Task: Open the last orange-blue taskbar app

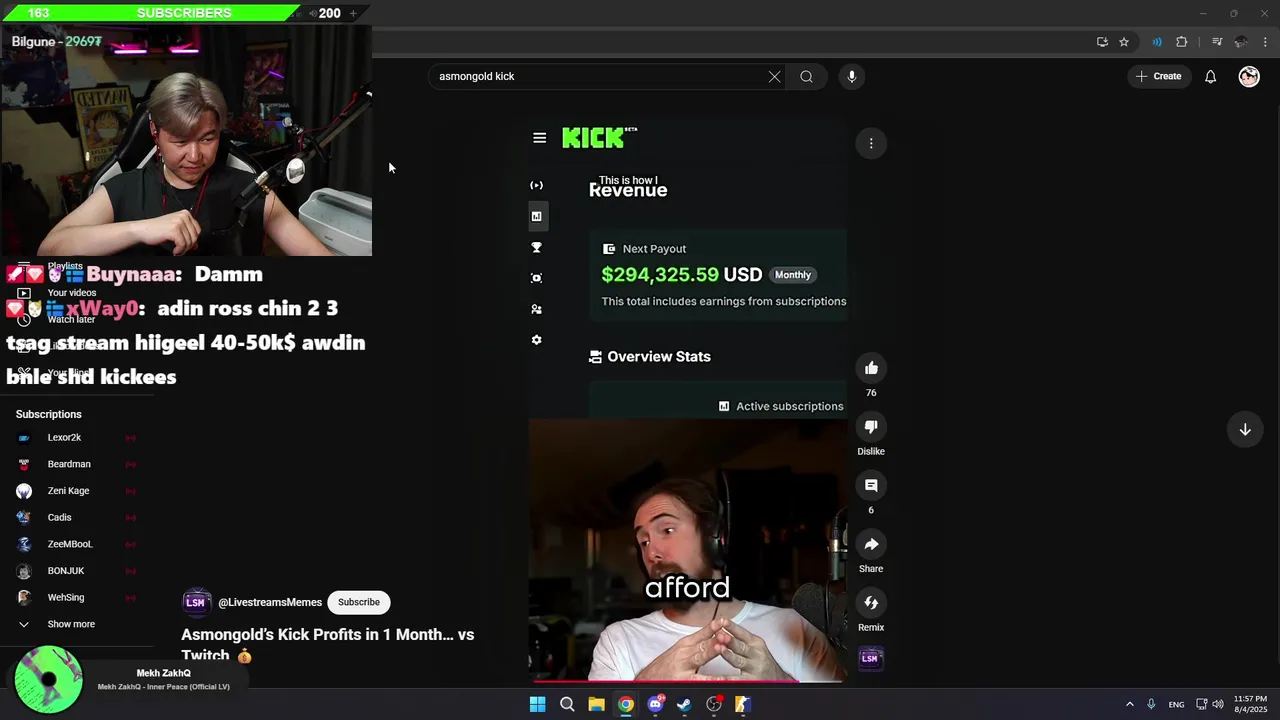Action: tap(743, 704)
